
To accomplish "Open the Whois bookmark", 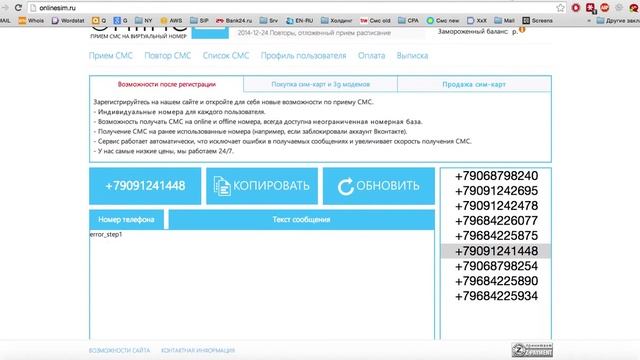I will tap(31, 20).
